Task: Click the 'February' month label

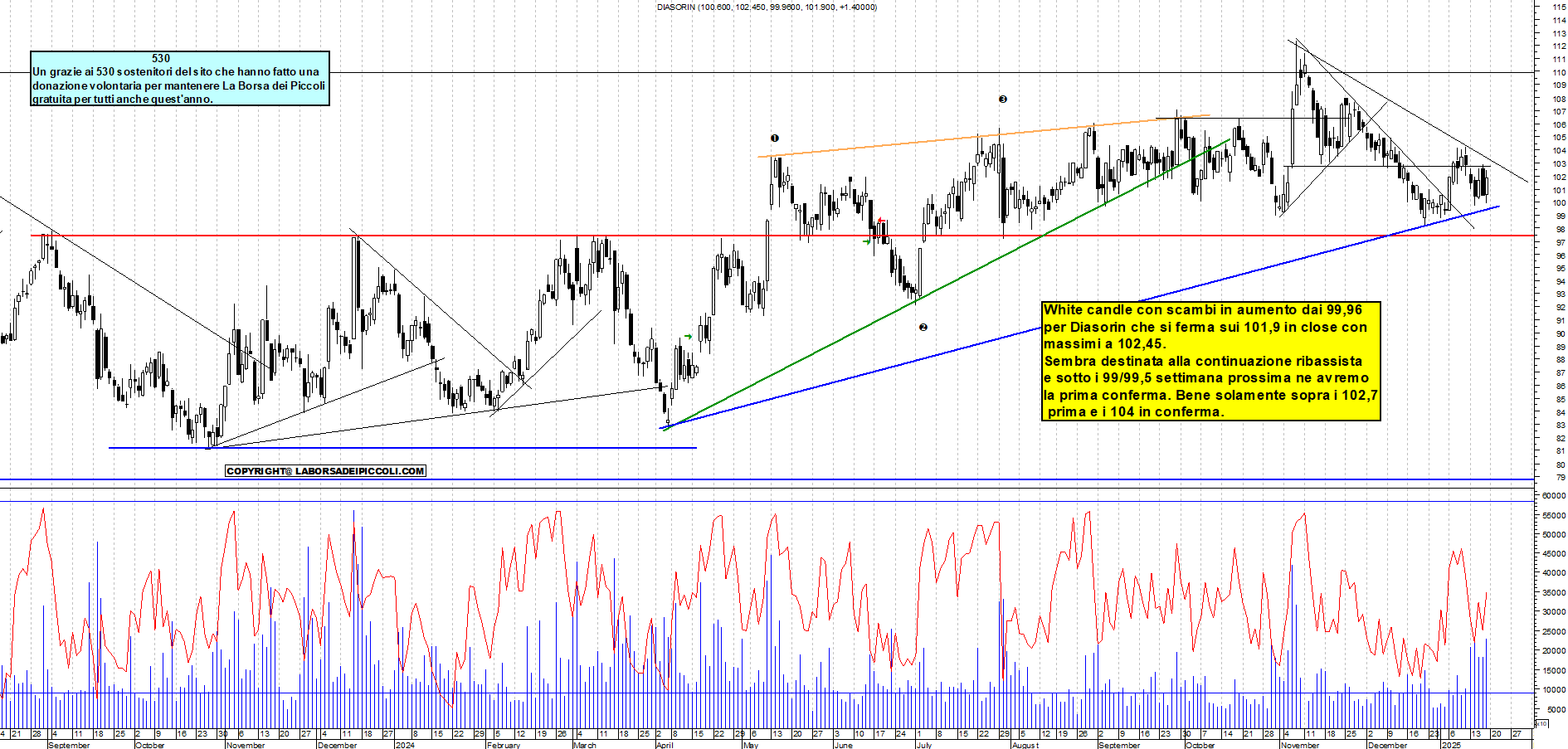Action: pyautogui.click(x=504, y=745)
